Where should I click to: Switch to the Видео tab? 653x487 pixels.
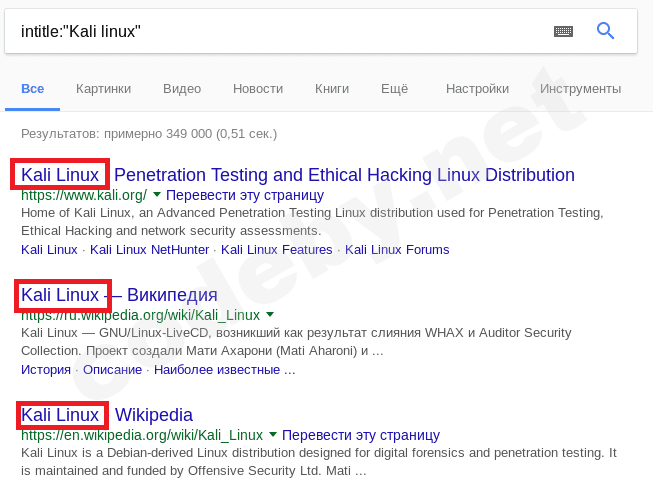point(182,88)
